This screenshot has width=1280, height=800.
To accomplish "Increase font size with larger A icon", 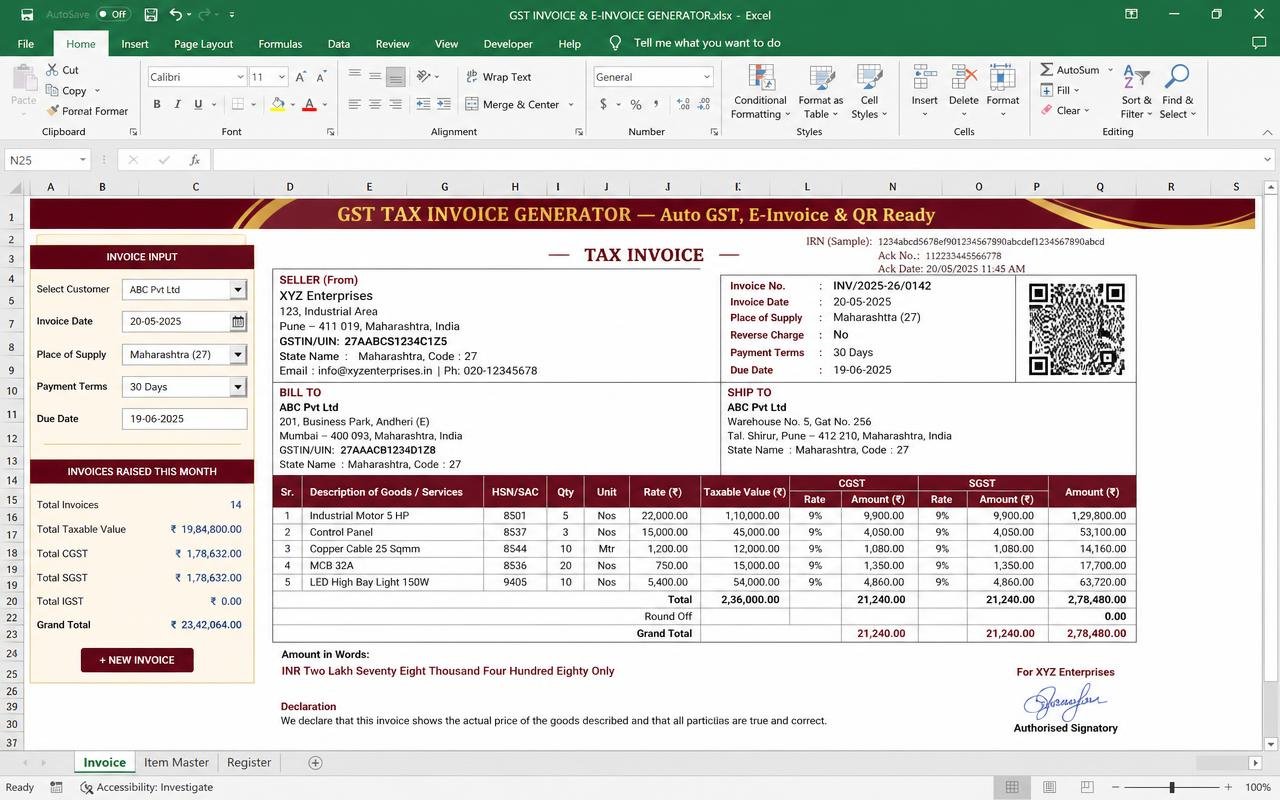I will tap(302, 77).
